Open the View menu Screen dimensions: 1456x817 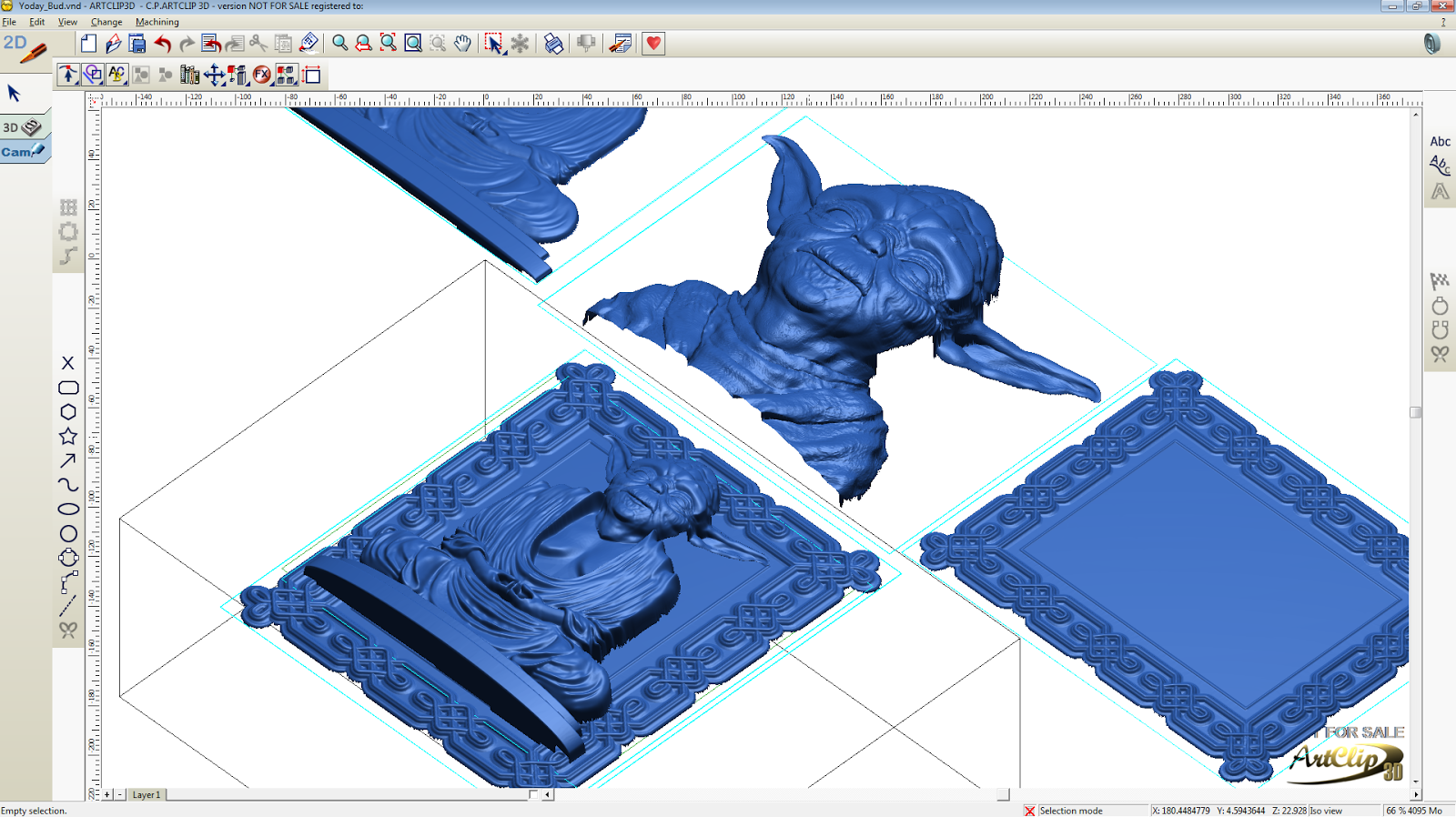click(x=67, y=22)
